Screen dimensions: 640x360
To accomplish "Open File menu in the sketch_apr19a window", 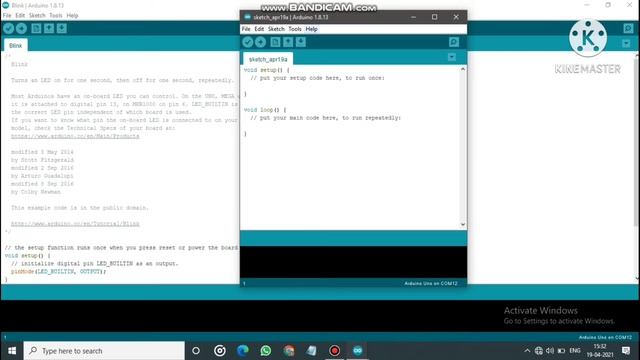I will coord(246,29).
